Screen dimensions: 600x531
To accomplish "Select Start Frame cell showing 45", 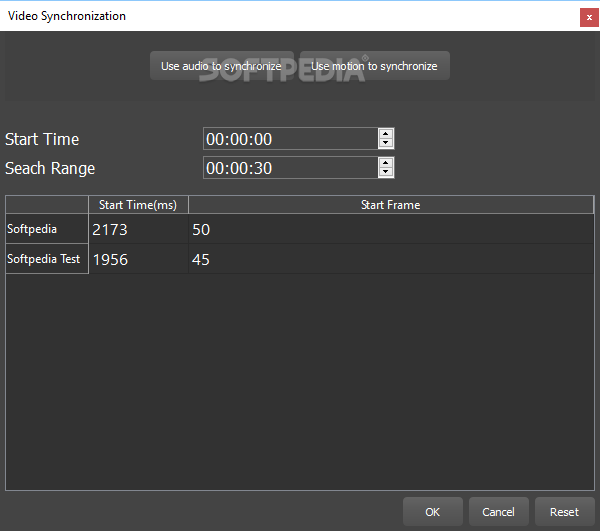I will point(391,259).
